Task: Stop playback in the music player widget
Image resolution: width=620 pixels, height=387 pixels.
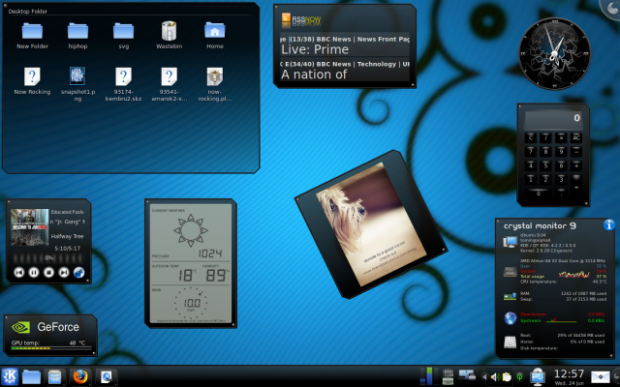Action: (x=49, y=272)
